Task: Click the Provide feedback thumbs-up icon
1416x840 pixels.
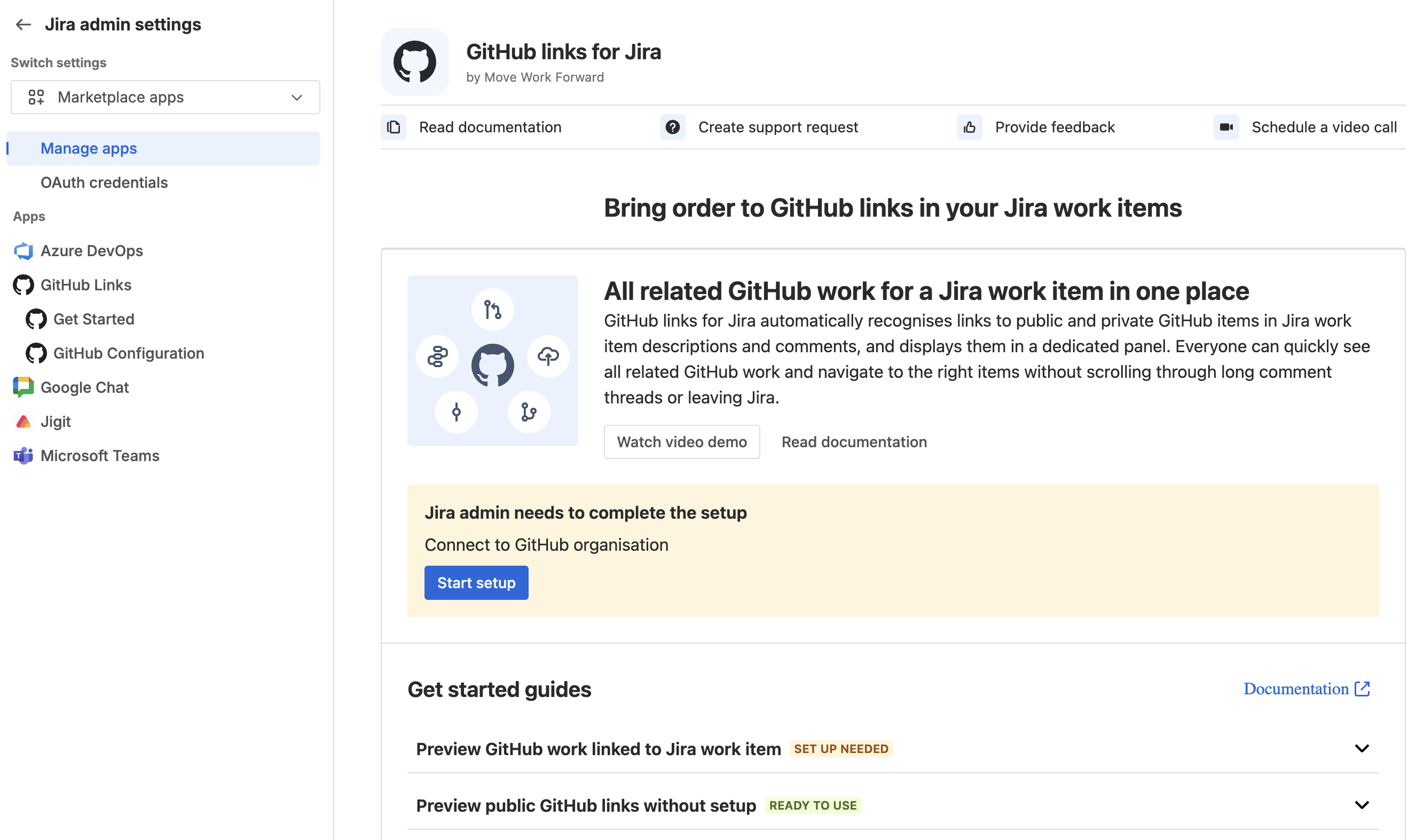Action: (x=970, y=128)
